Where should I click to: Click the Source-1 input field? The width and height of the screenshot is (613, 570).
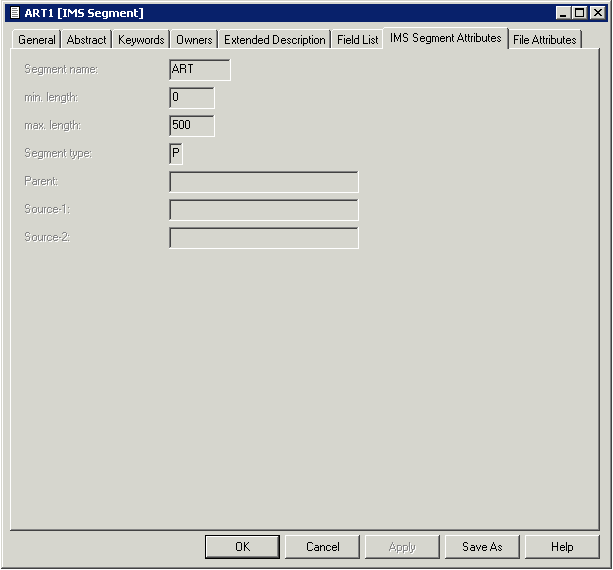(x=264, y=210)
